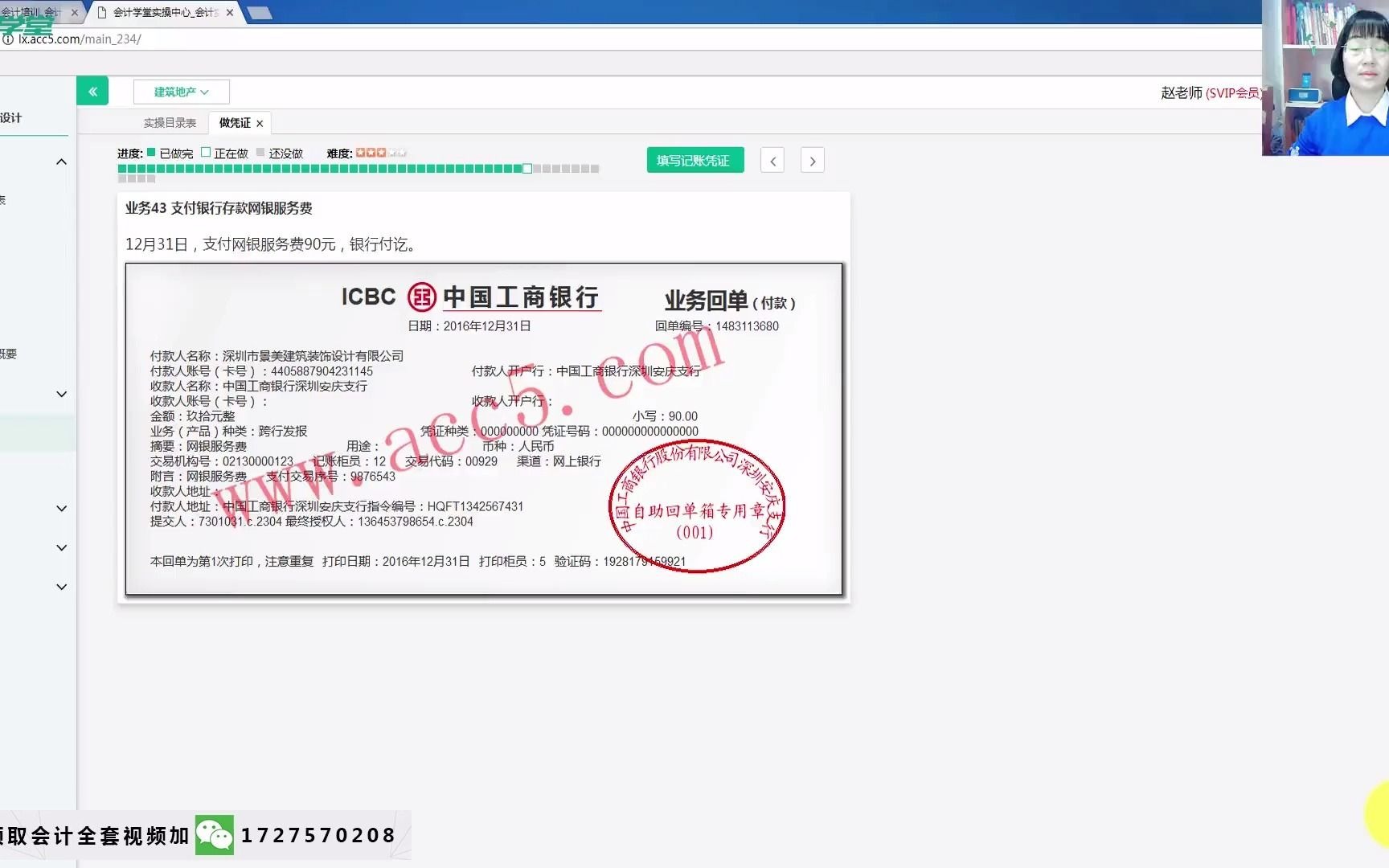Image resolution: width=1389 pixels, height=868 pixels.
Task: Switch to the 实操目录表 tab
Action: pyautogui.click(x=170, y=123)
